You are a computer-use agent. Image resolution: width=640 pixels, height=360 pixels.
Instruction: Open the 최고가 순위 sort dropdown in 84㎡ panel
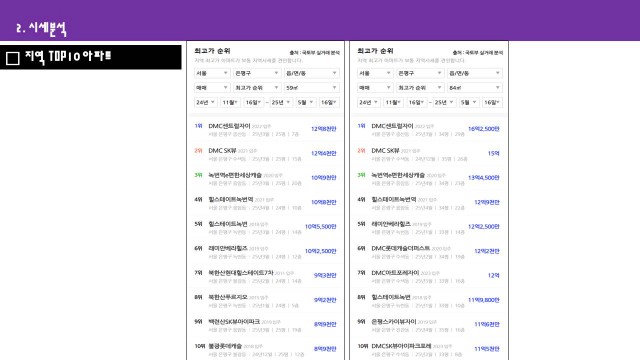[x=420, y=88]
